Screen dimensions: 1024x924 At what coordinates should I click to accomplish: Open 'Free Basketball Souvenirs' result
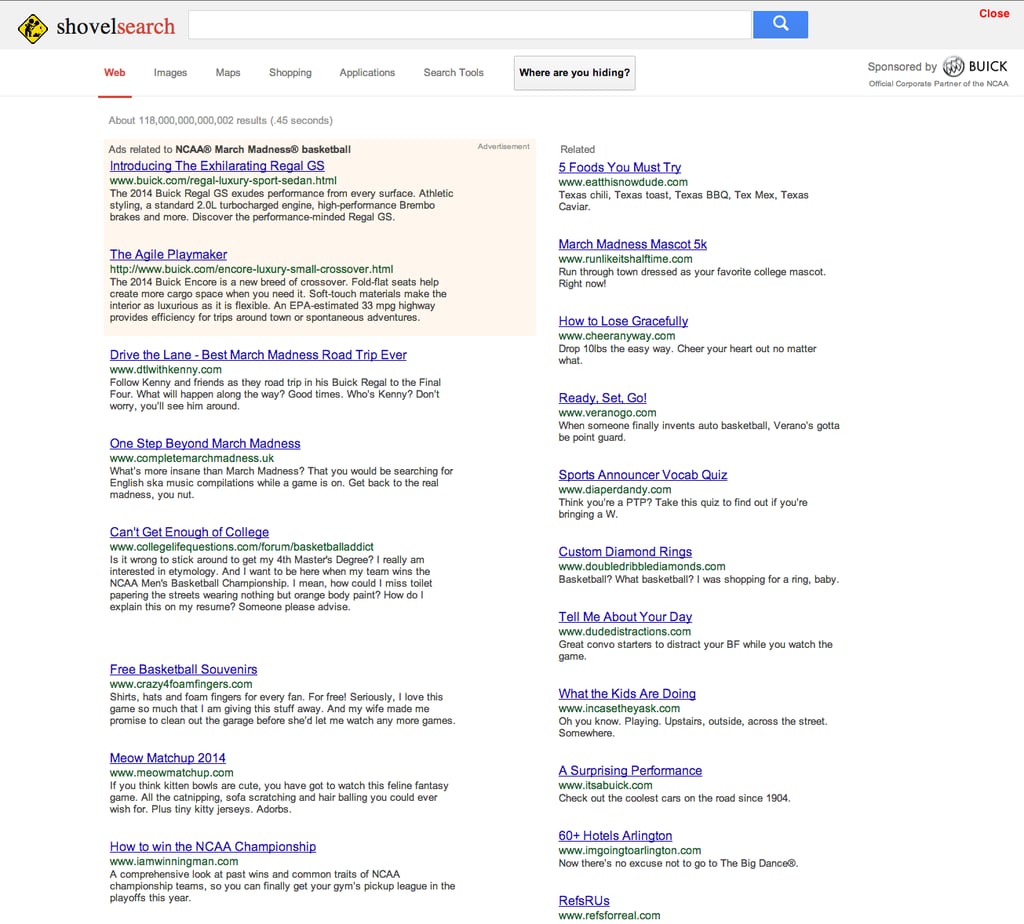pos(184,669)
